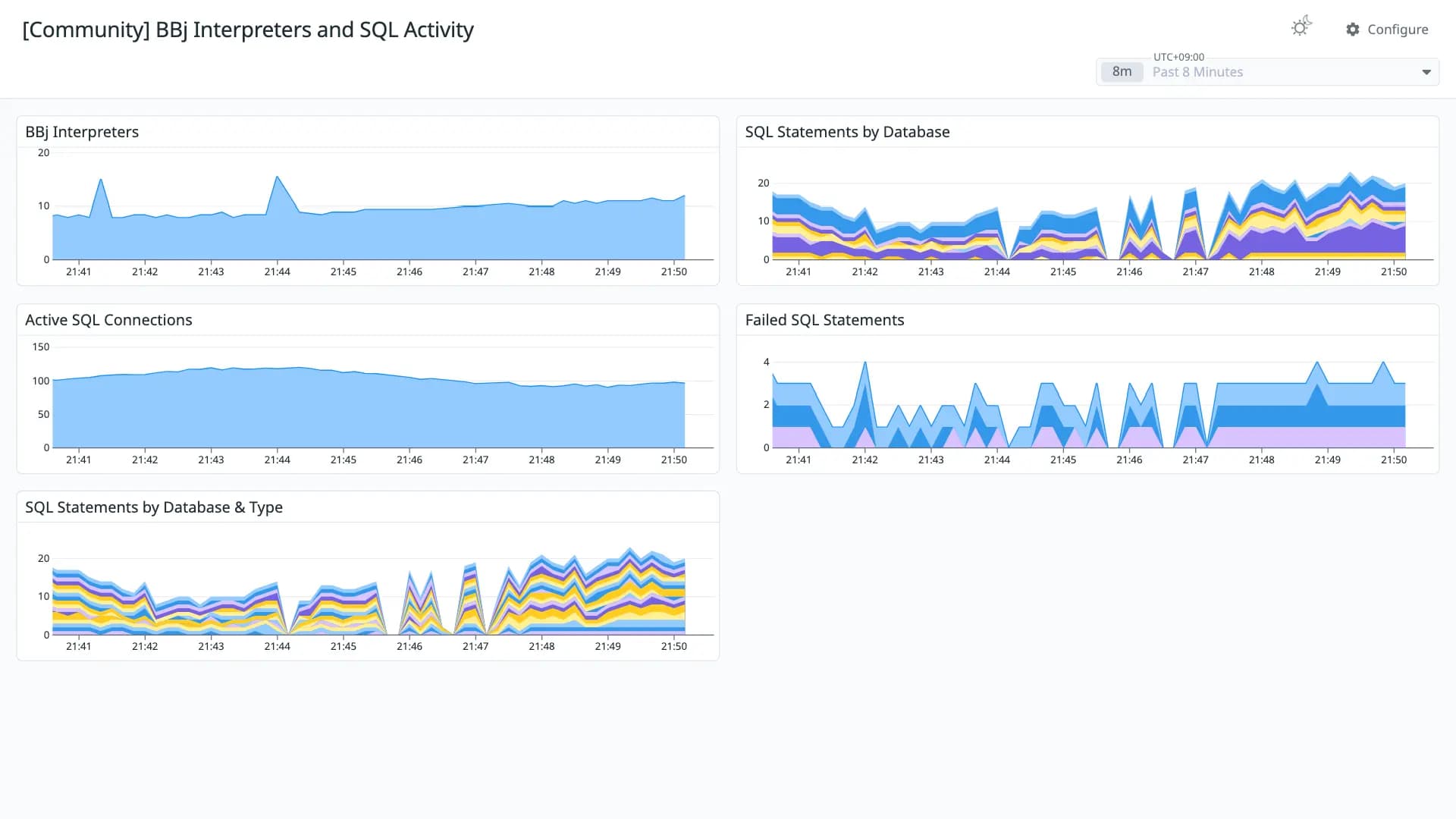The height and width of the screenshot is (819, 1456).
Task: Click the Failed SQL Statements title
Action: click(x=824, y=320)
